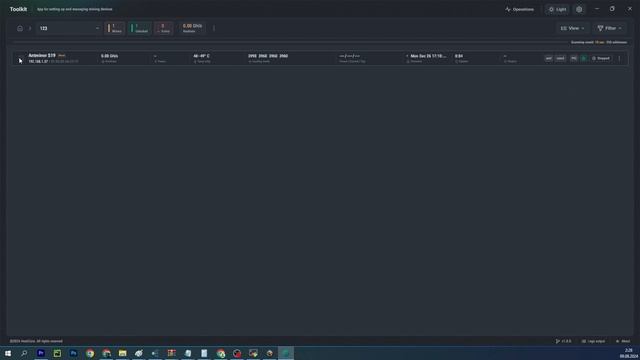Click the first gray tag in the miner row
This screenshot has width=640, height=360.
549,58
